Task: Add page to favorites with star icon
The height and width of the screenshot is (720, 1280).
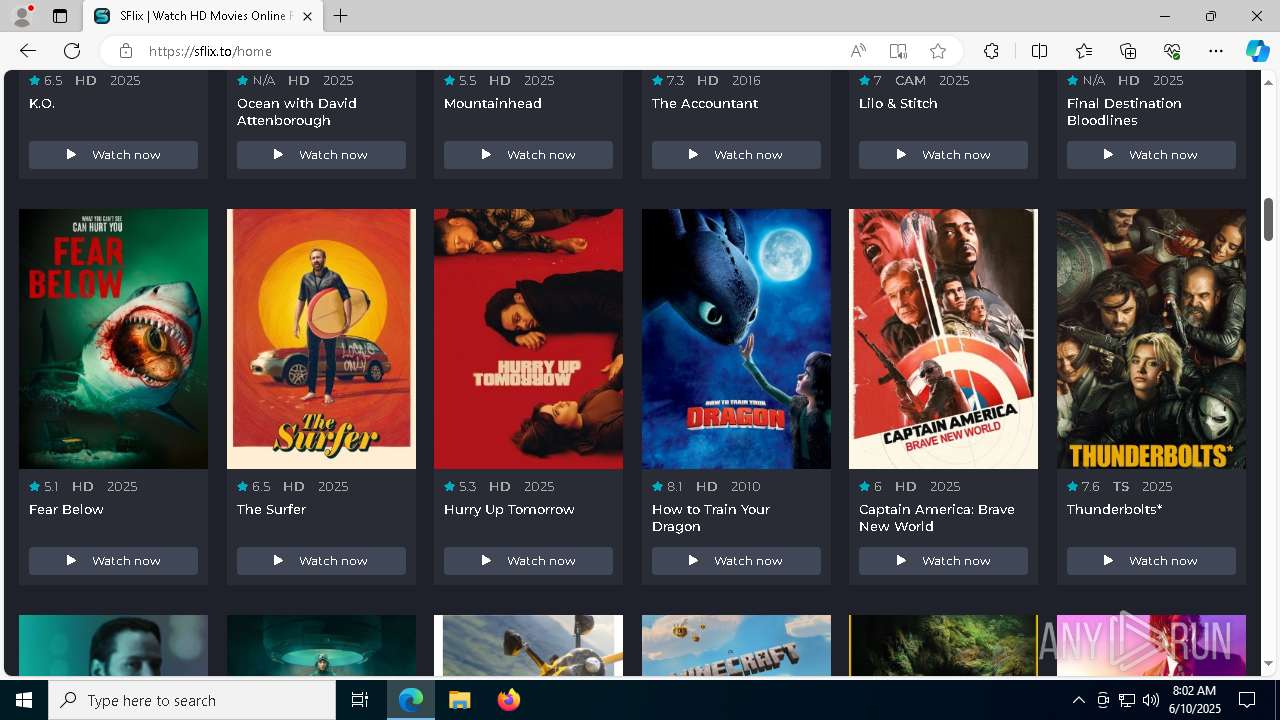Action: 937,51
